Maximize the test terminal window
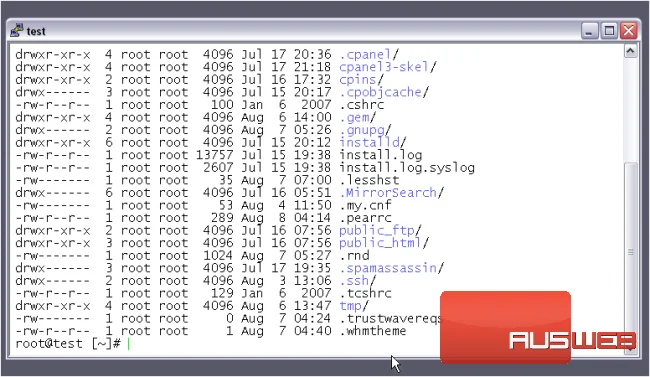This screenshot has width=650, height=377. click(609, 31)
